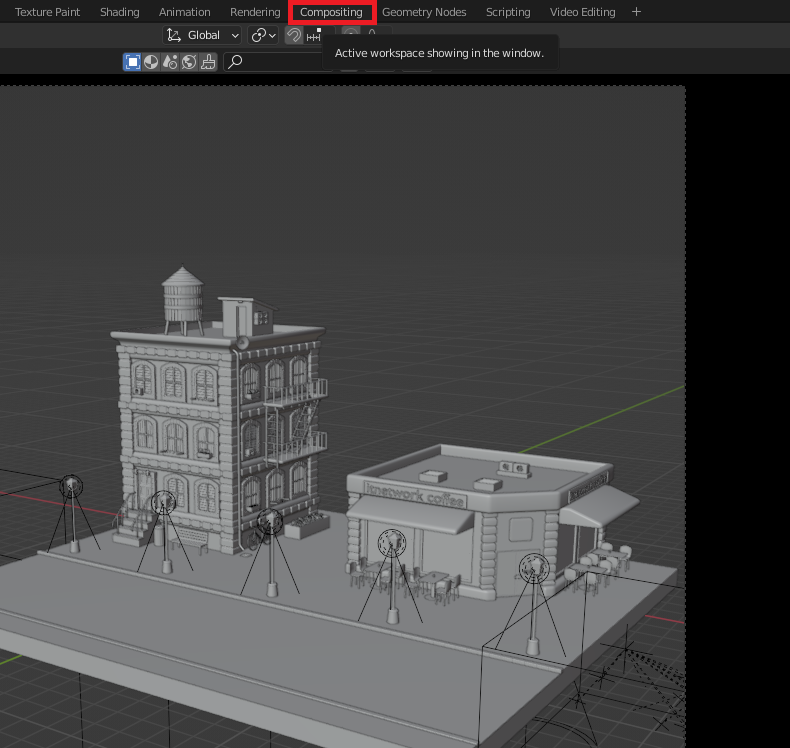Click the Compositing workspace tab
The height and width of the screenshot is (748, 790).
pyautogui.click(x=331, y=12)
